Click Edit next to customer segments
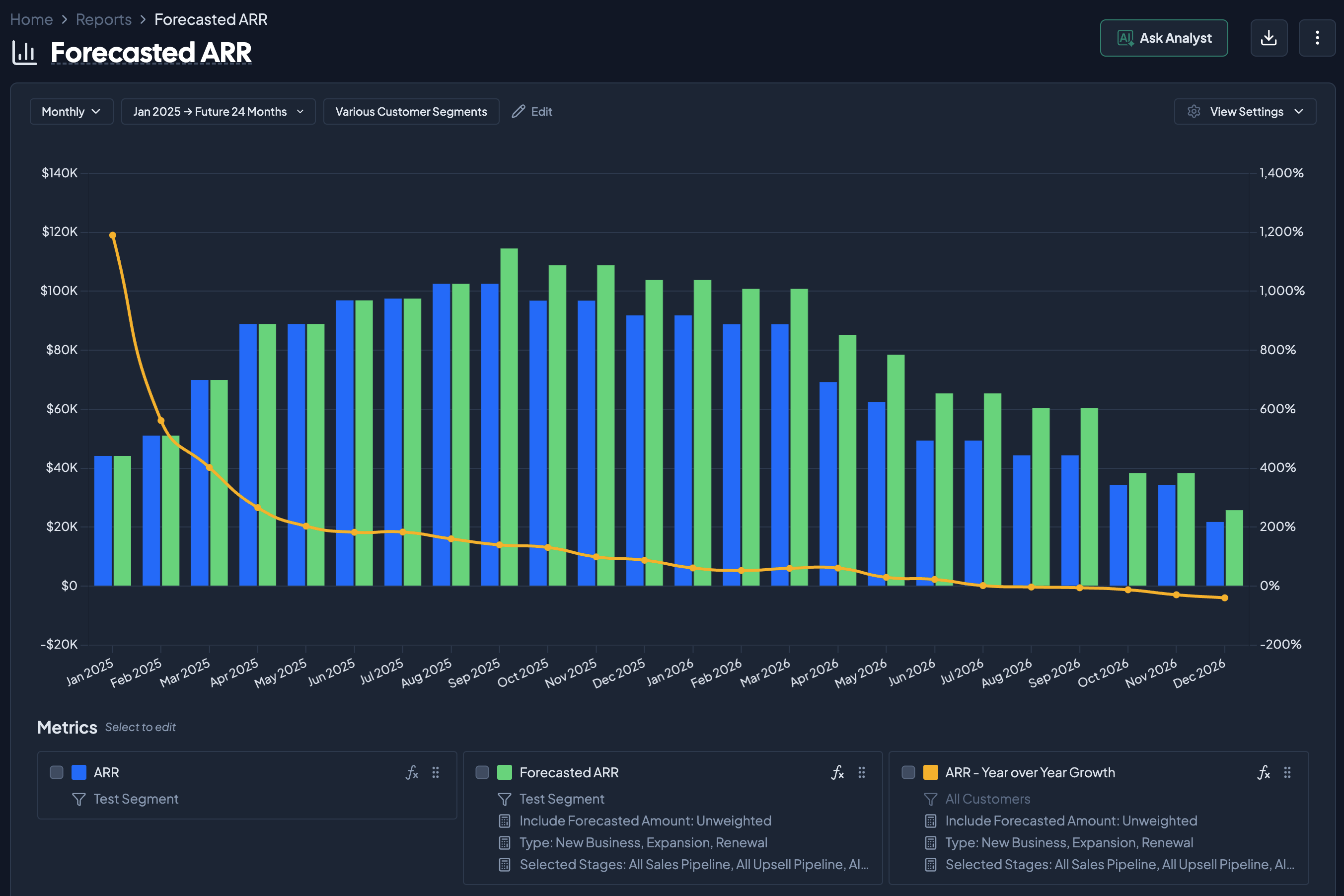The image size is (1344, 896). coord(532,111)
